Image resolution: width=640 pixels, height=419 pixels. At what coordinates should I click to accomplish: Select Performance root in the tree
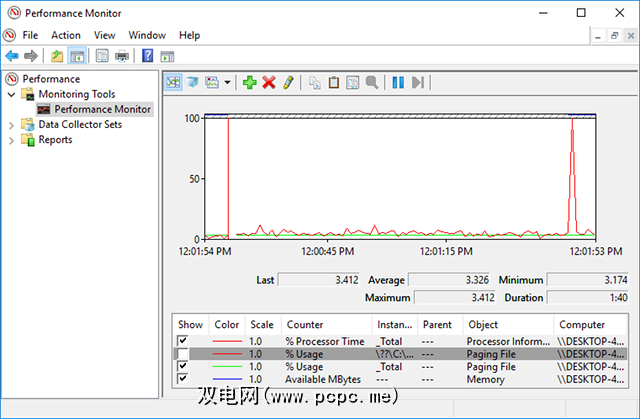(51, 78)
